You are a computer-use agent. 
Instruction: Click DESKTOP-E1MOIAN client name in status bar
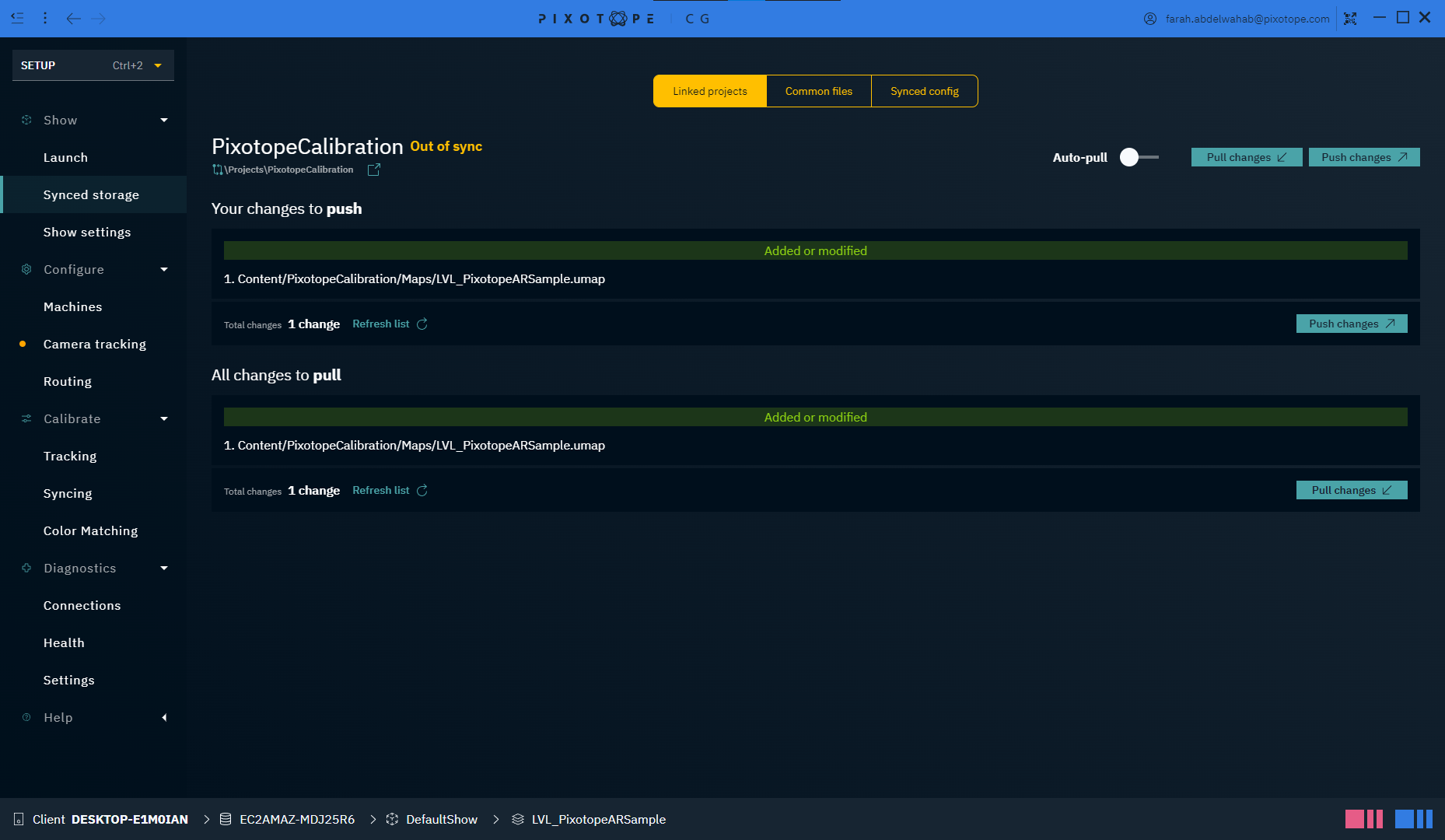point(130,819)
